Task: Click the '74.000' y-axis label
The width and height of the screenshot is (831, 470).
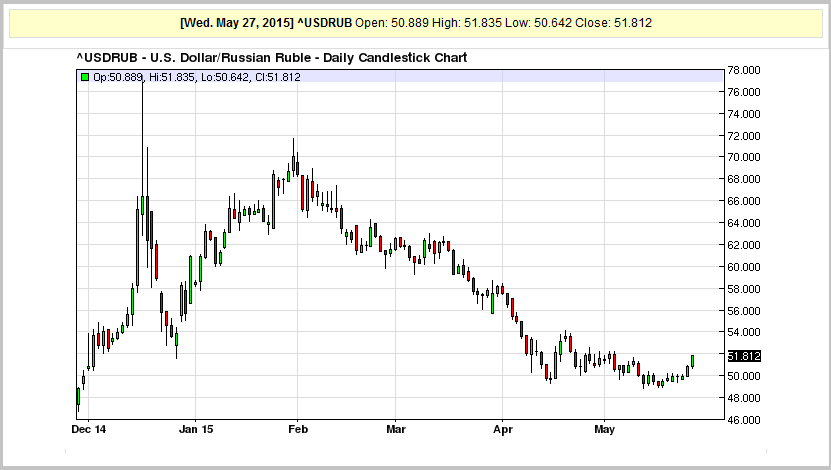Action: (744, 114)
